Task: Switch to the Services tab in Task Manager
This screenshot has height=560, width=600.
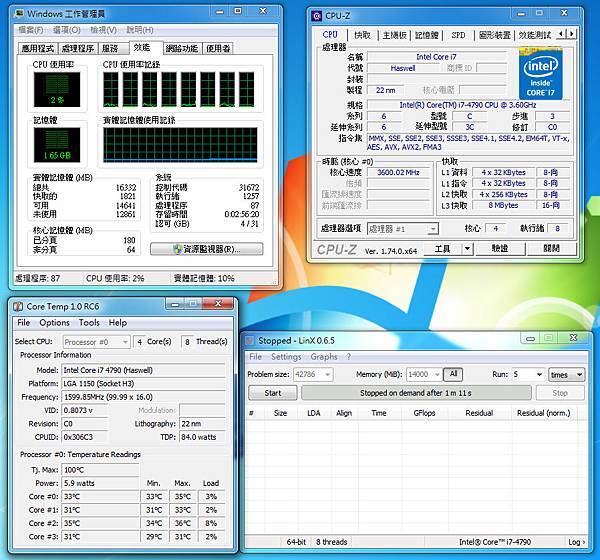Action: point(113,48)
